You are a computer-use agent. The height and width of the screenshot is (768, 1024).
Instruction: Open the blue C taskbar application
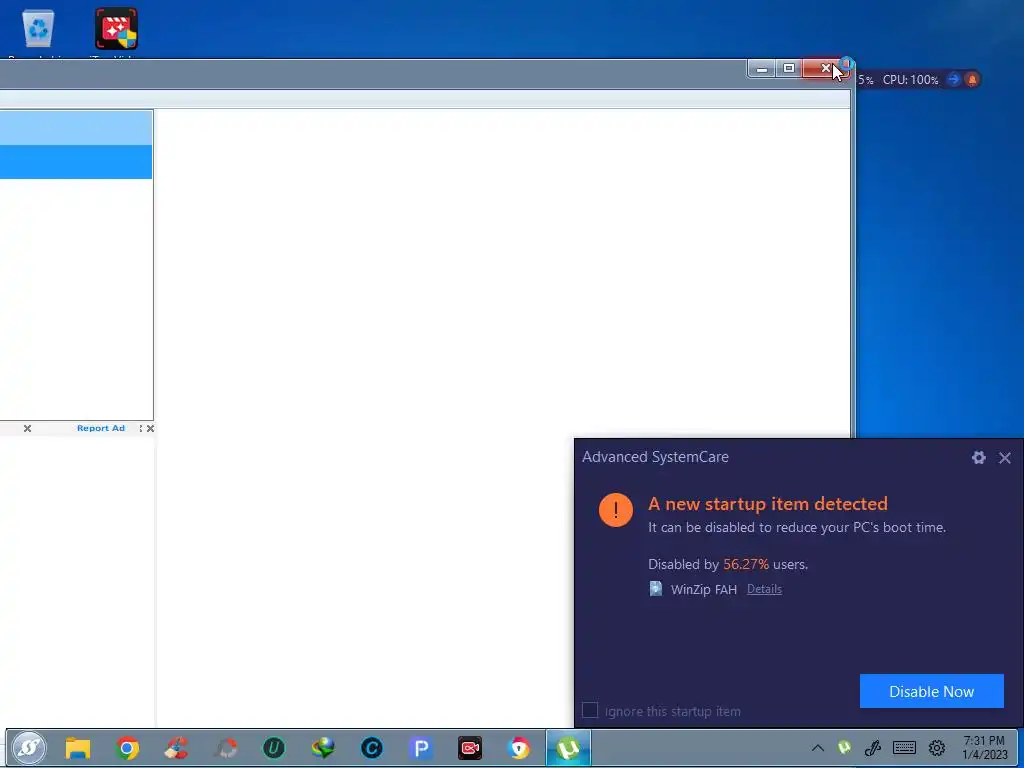372,748
